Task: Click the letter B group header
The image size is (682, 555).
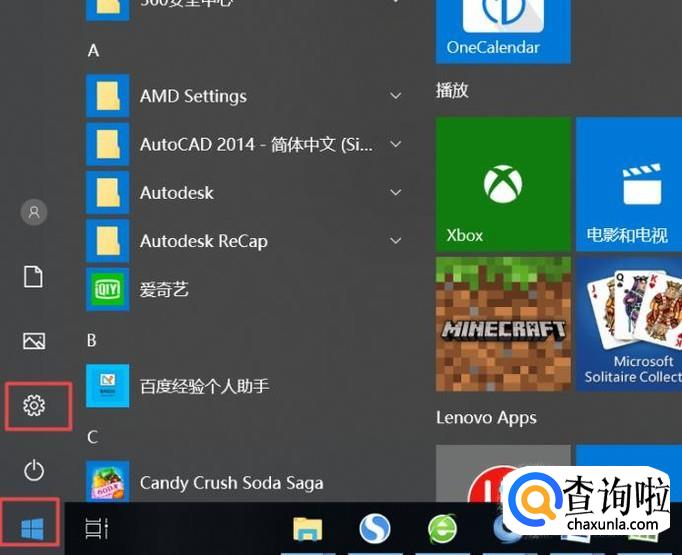Action: coord(92,340)
